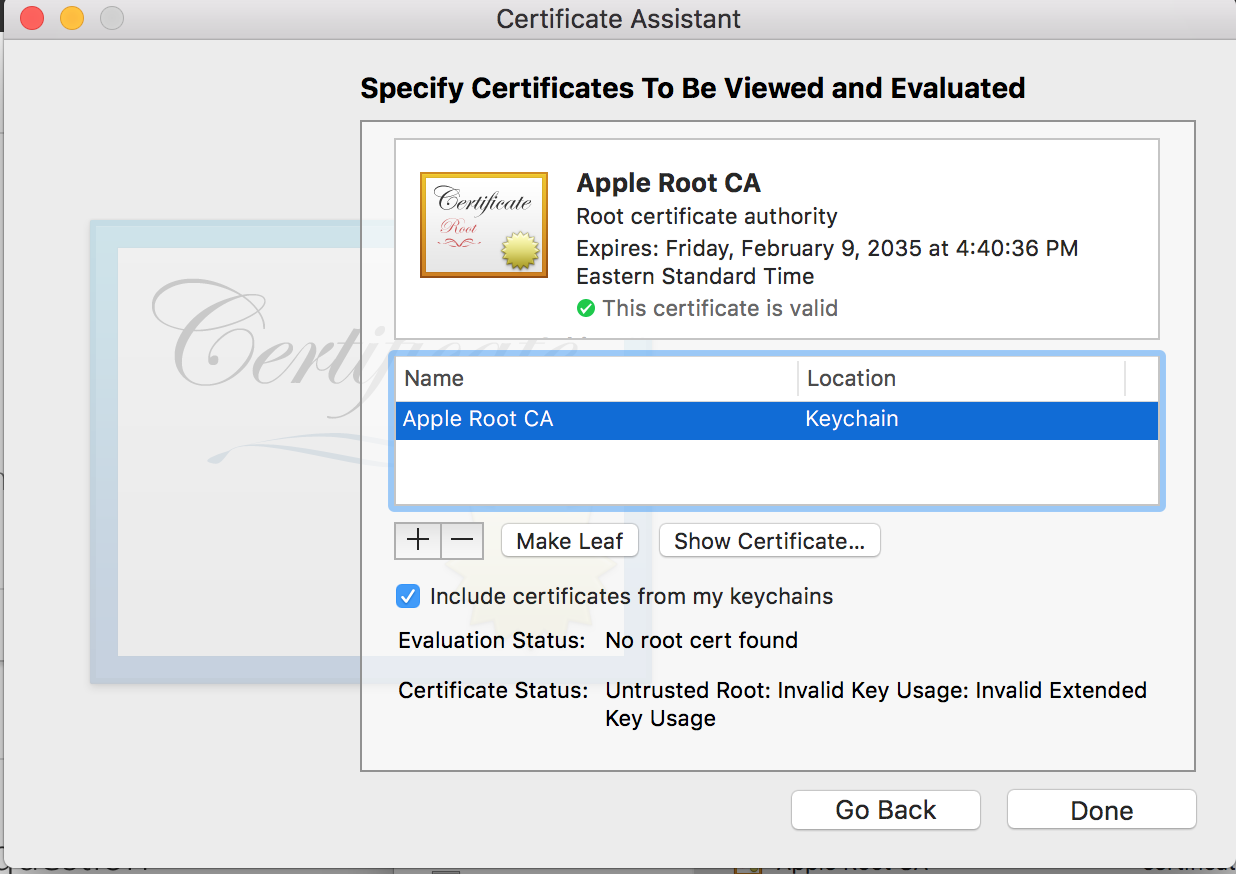Toggle Include certificates from my keychains checkbox
1236x874 pixels.
(x=408, y=597)
